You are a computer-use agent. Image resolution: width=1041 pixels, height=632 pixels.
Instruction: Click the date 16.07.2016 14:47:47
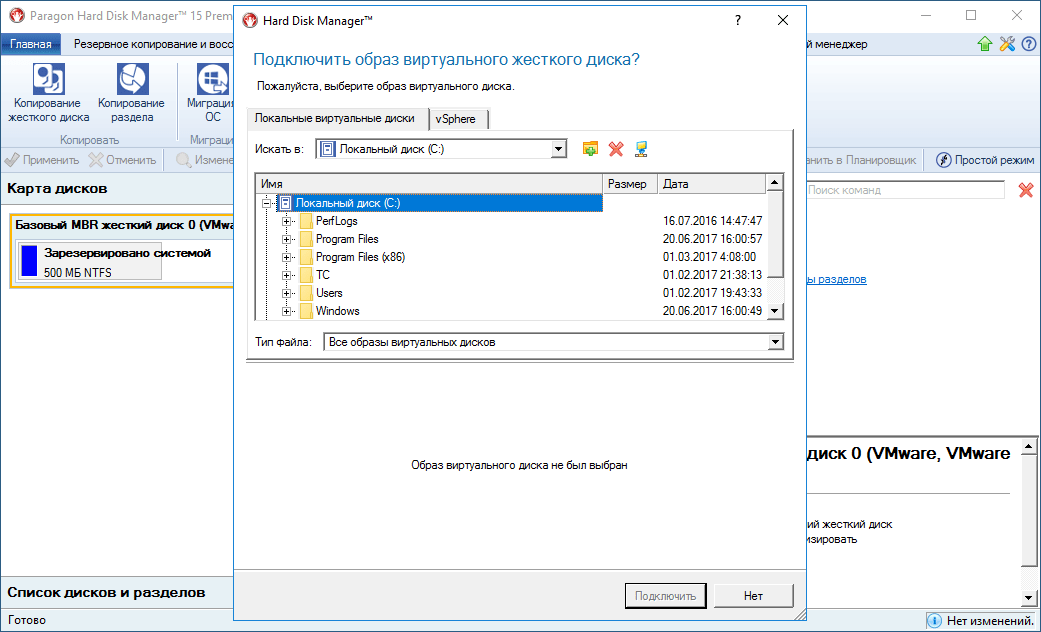tap(712, 221)
